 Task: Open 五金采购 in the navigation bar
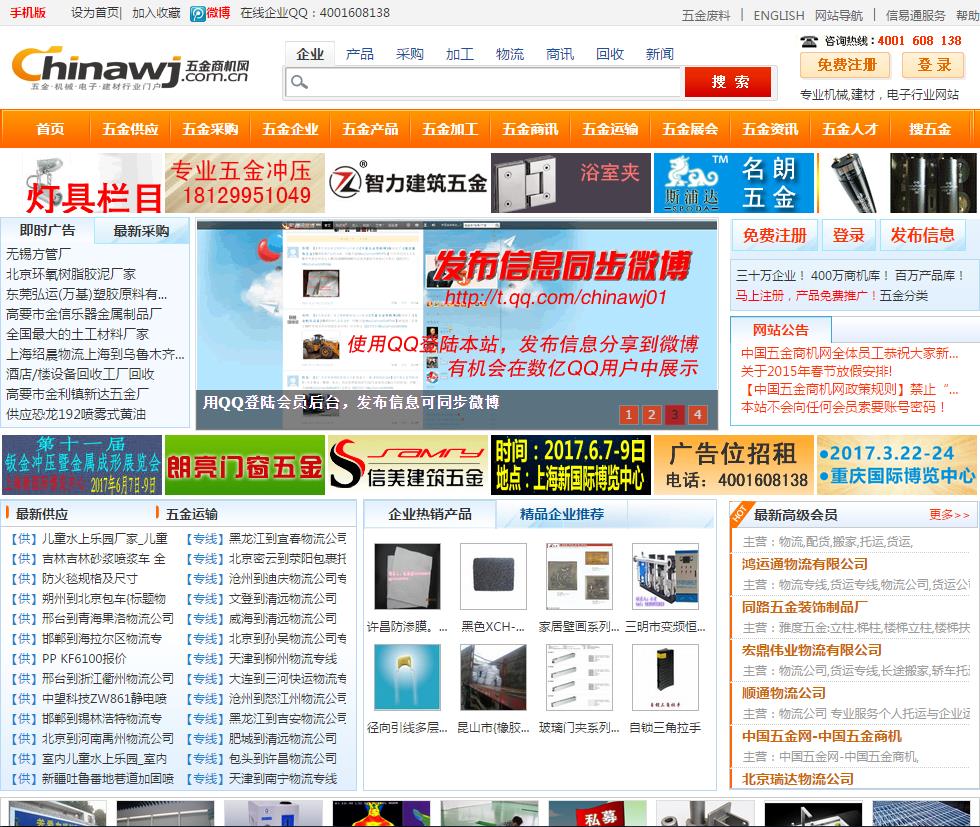coord(210,129)
